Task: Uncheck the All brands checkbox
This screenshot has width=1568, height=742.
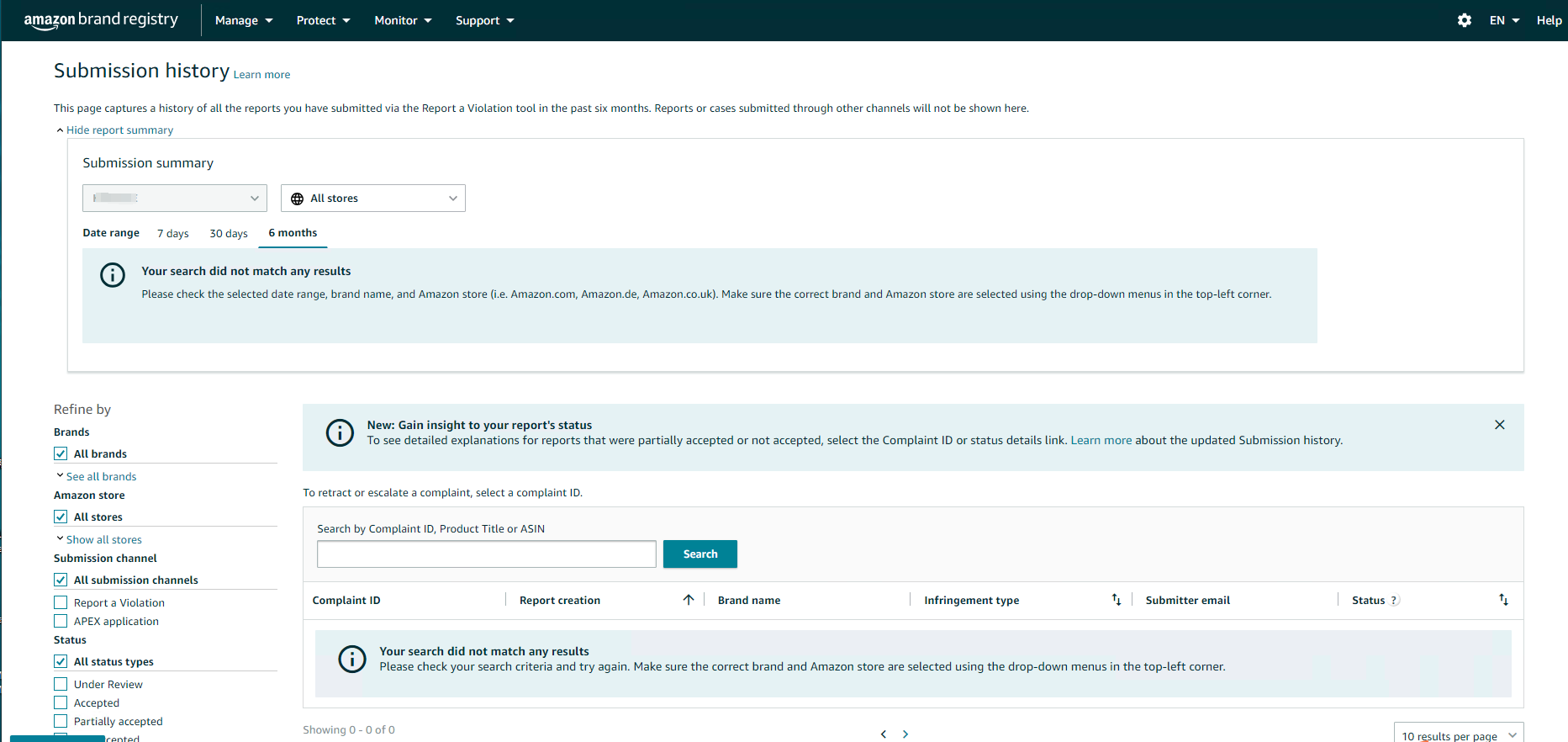Action: point(61,453)
